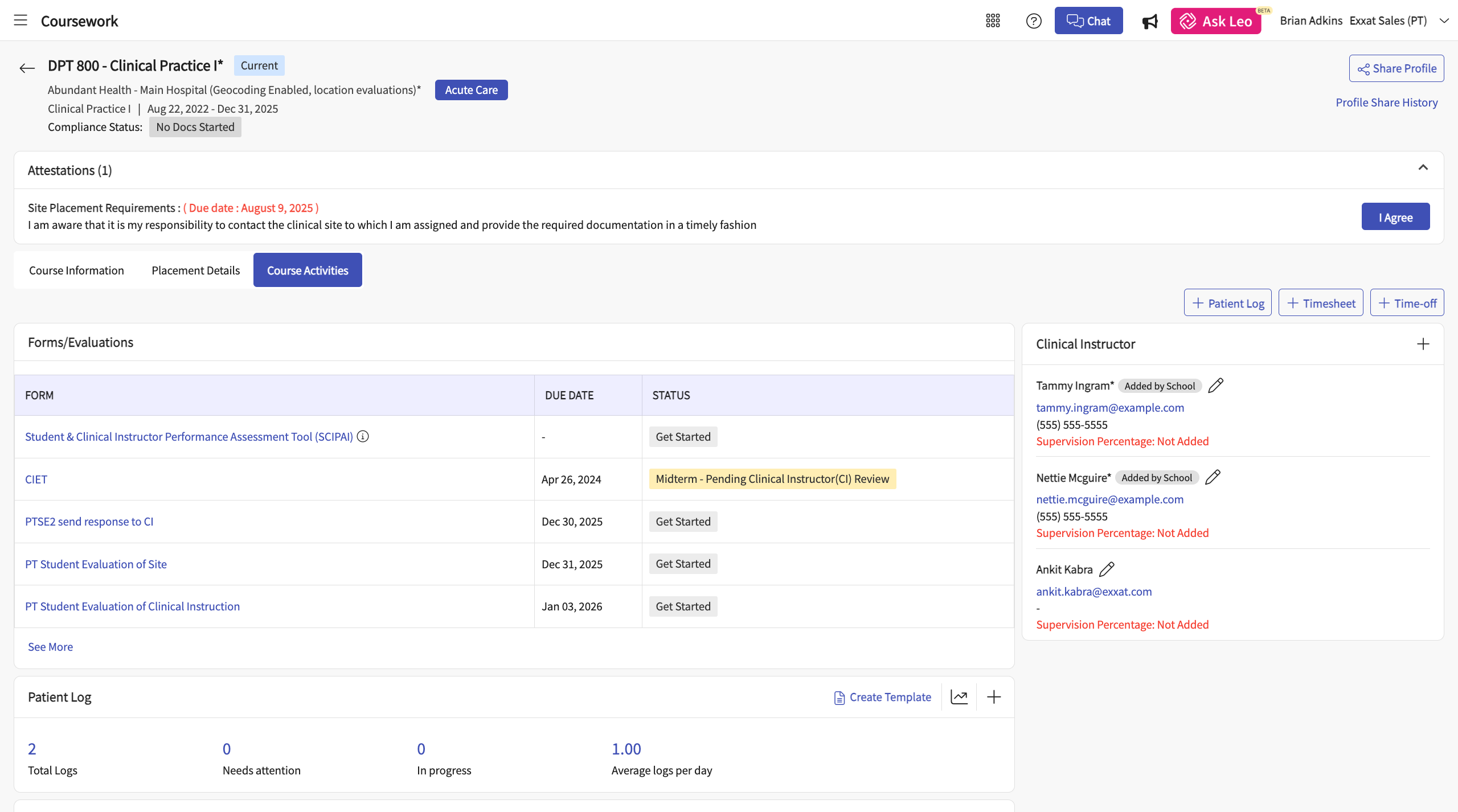This screenshot has width=1458, height=812.
Task: Go back using the left arrow icon
Action: click(27, 68)
